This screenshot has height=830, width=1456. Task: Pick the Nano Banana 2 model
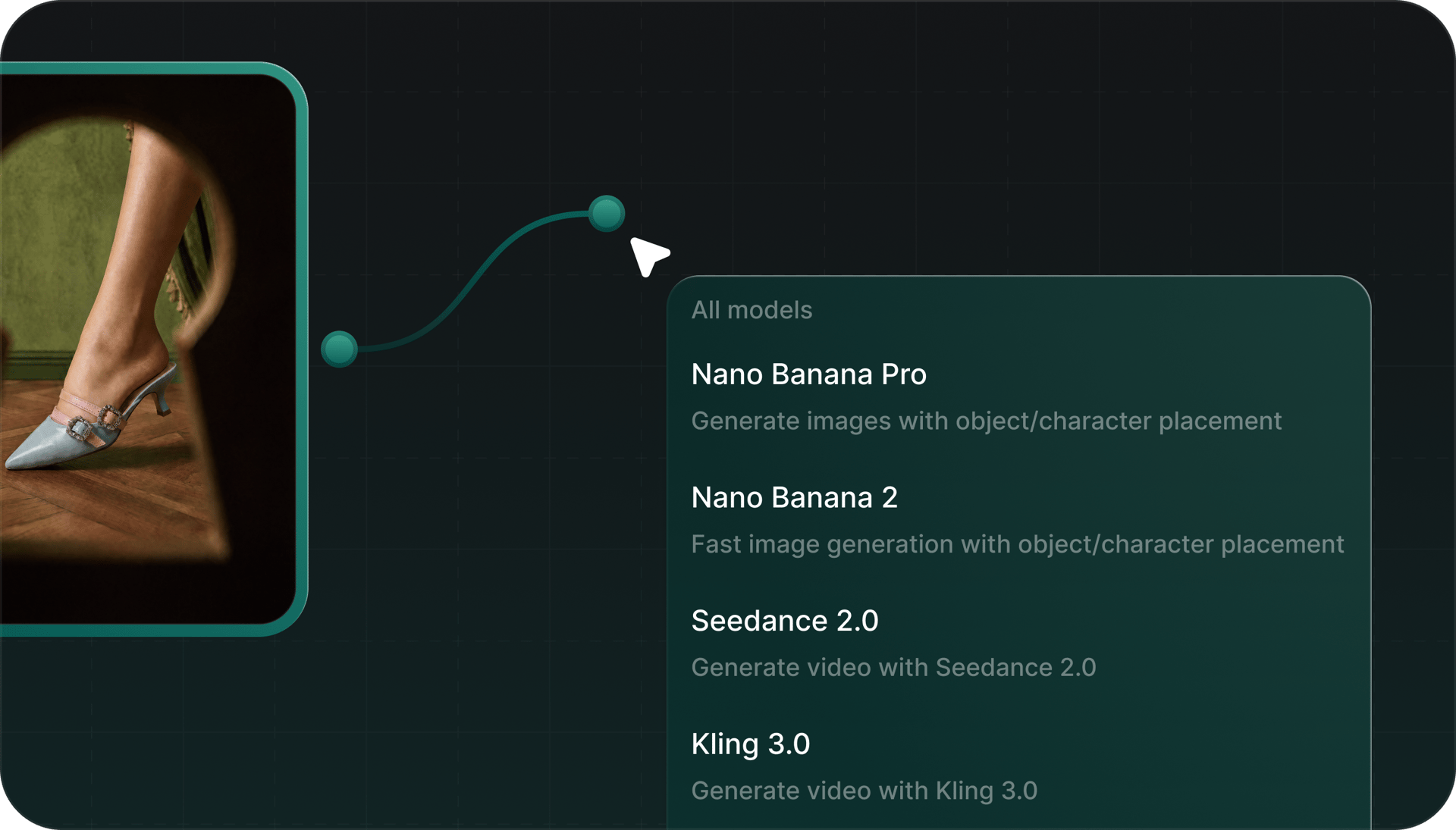point(794,498)
